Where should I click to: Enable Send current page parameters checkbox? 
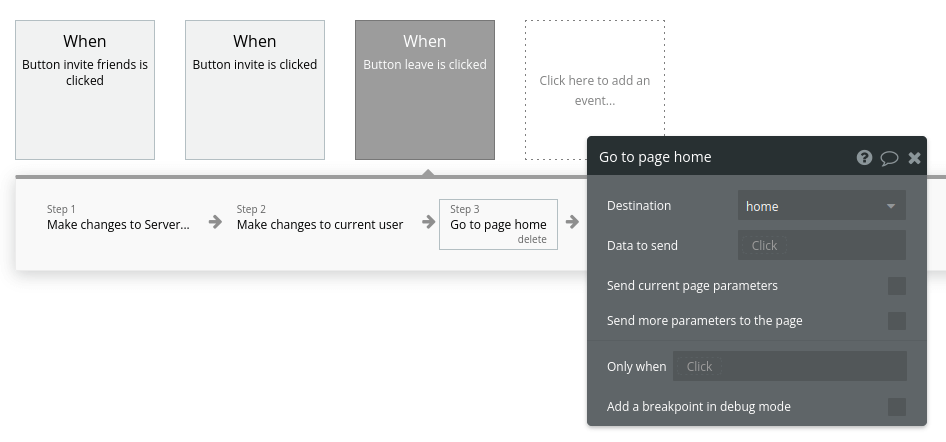coord(896,286)
